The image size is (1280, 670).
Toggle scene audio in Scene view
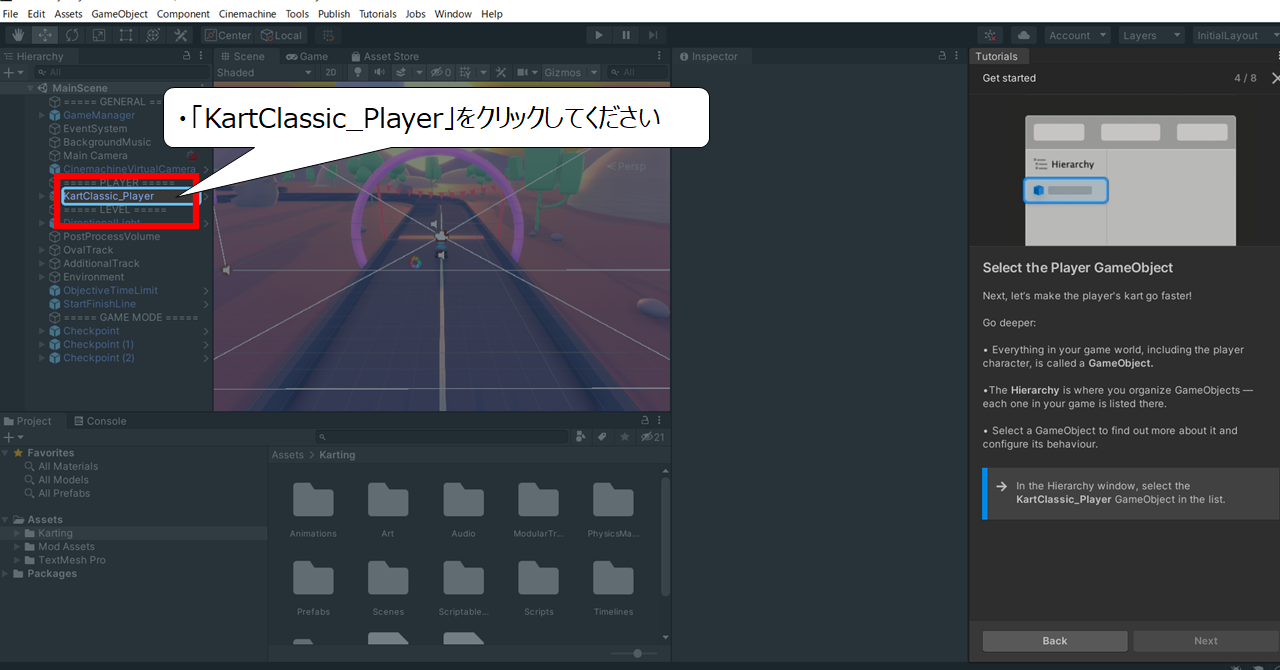pyautogui.click(x=380, y=72)
